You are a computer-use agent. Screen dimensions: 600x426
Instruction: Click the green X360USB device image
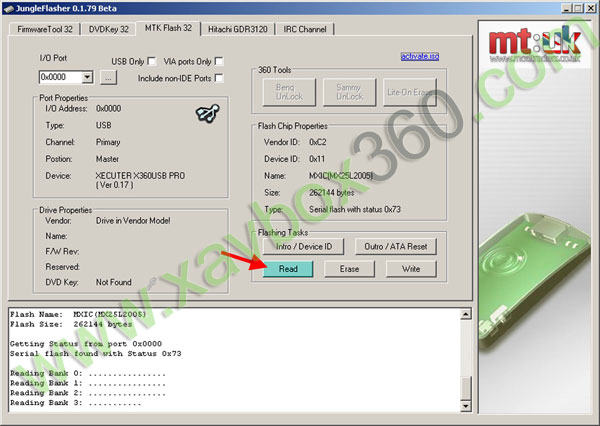(534, 281)
